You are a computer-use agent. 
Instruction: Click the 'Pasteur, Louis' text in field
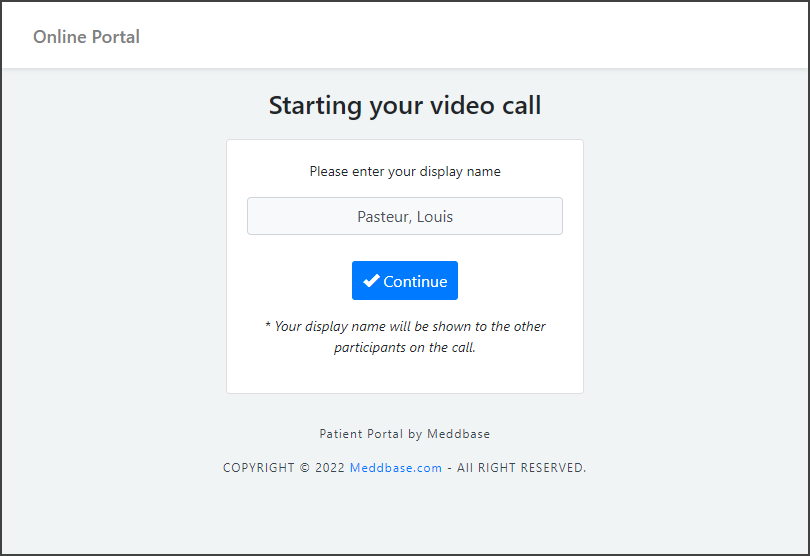[x=404, y=216]
